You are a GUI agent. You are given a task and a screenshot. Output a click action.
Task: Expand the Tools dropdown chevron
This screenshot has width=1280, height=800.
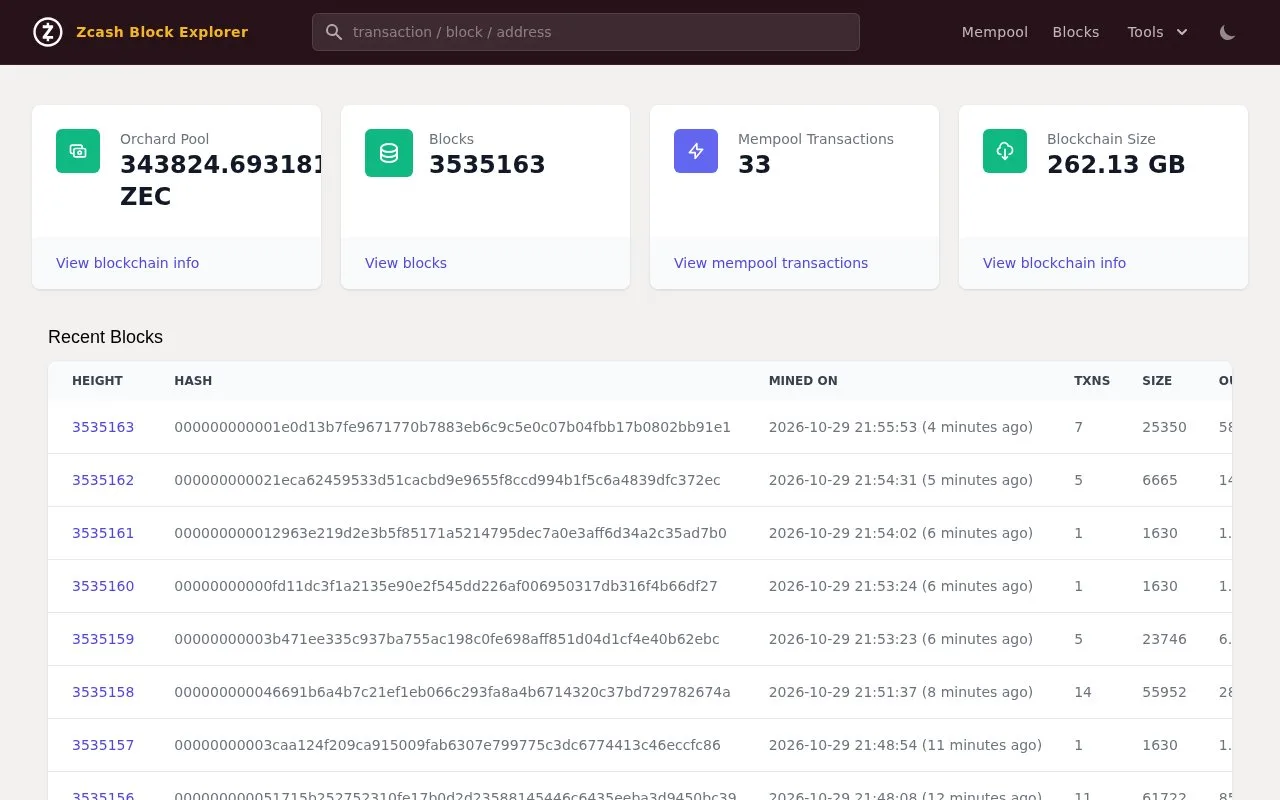(x=1182, y=32)
